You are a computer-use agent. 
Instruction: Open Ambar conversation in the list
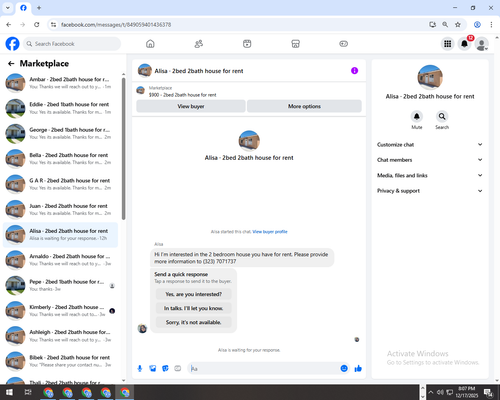click(60, 83)
